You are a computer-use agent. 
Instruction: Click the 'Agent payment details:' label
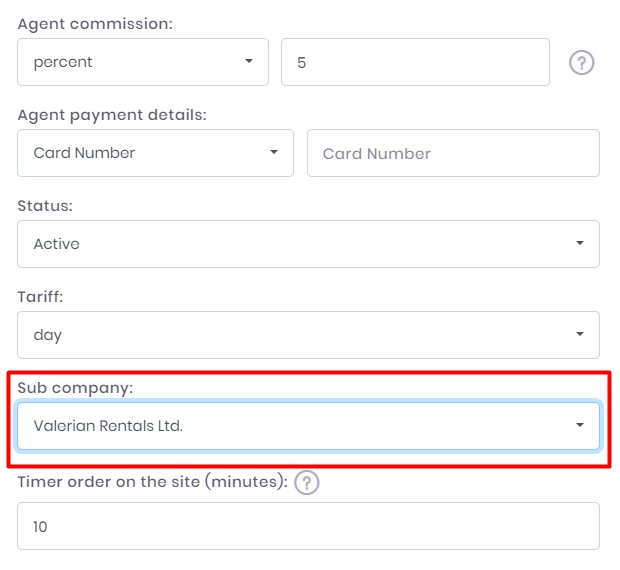112,115
